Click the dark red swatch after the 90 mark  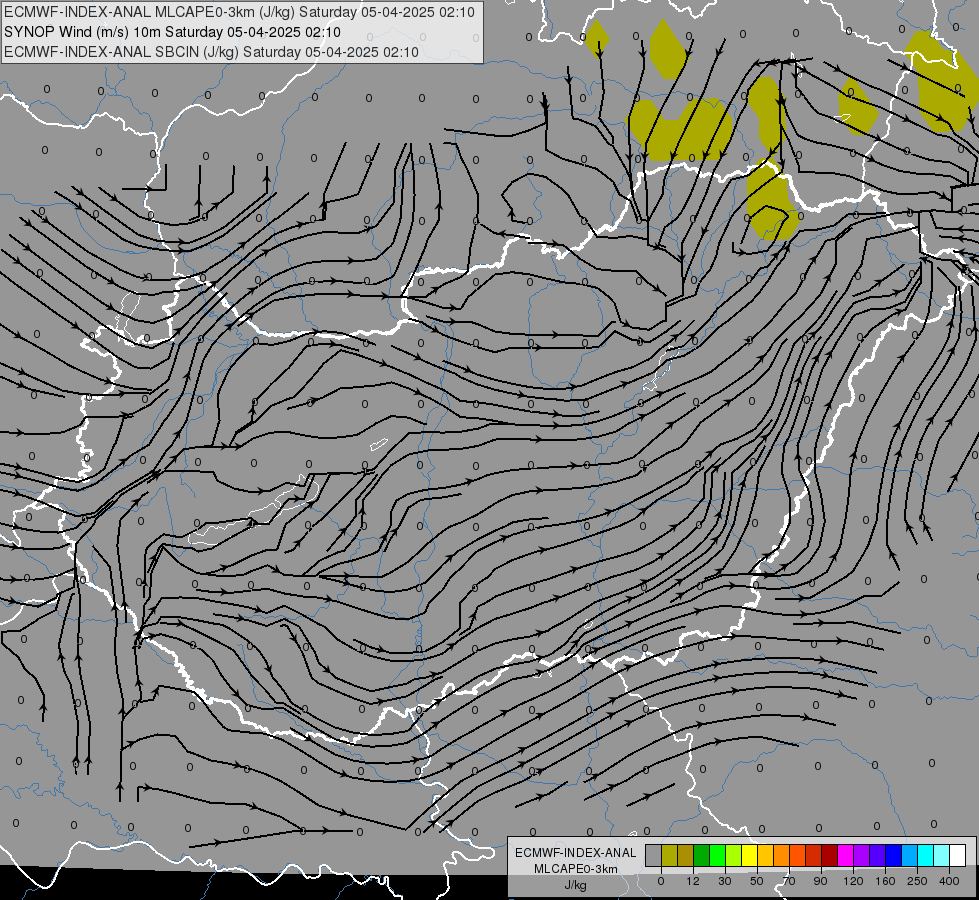coord(830,855)
